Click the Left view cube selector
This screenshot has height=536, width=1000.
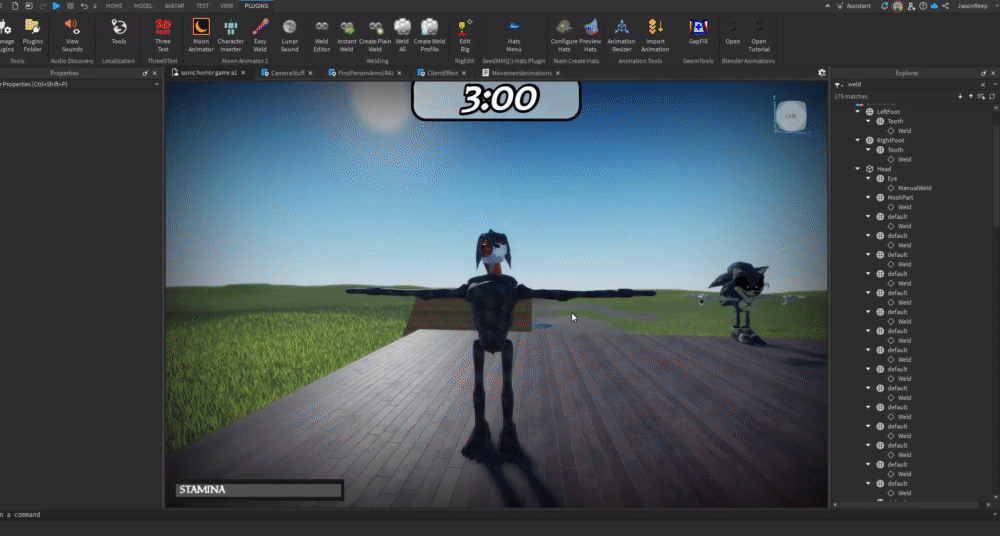791,116
